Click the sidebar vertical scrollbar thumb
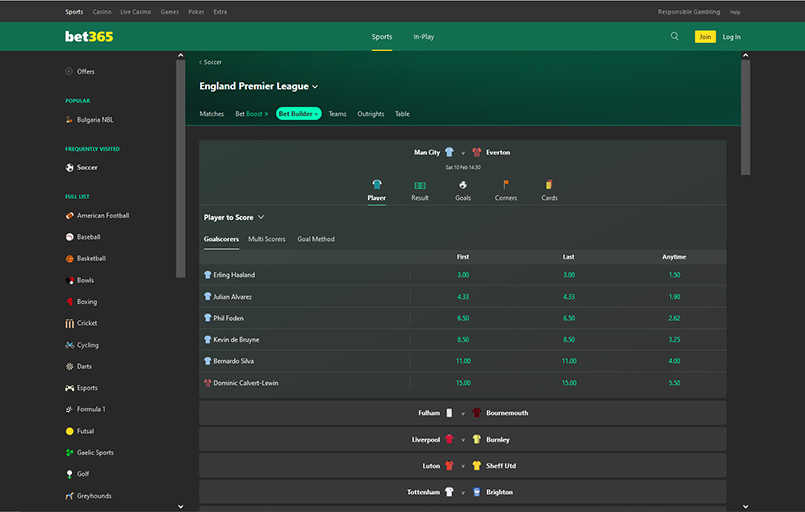The height and width of the screenshot is (512, 805). tap(180, 168)
